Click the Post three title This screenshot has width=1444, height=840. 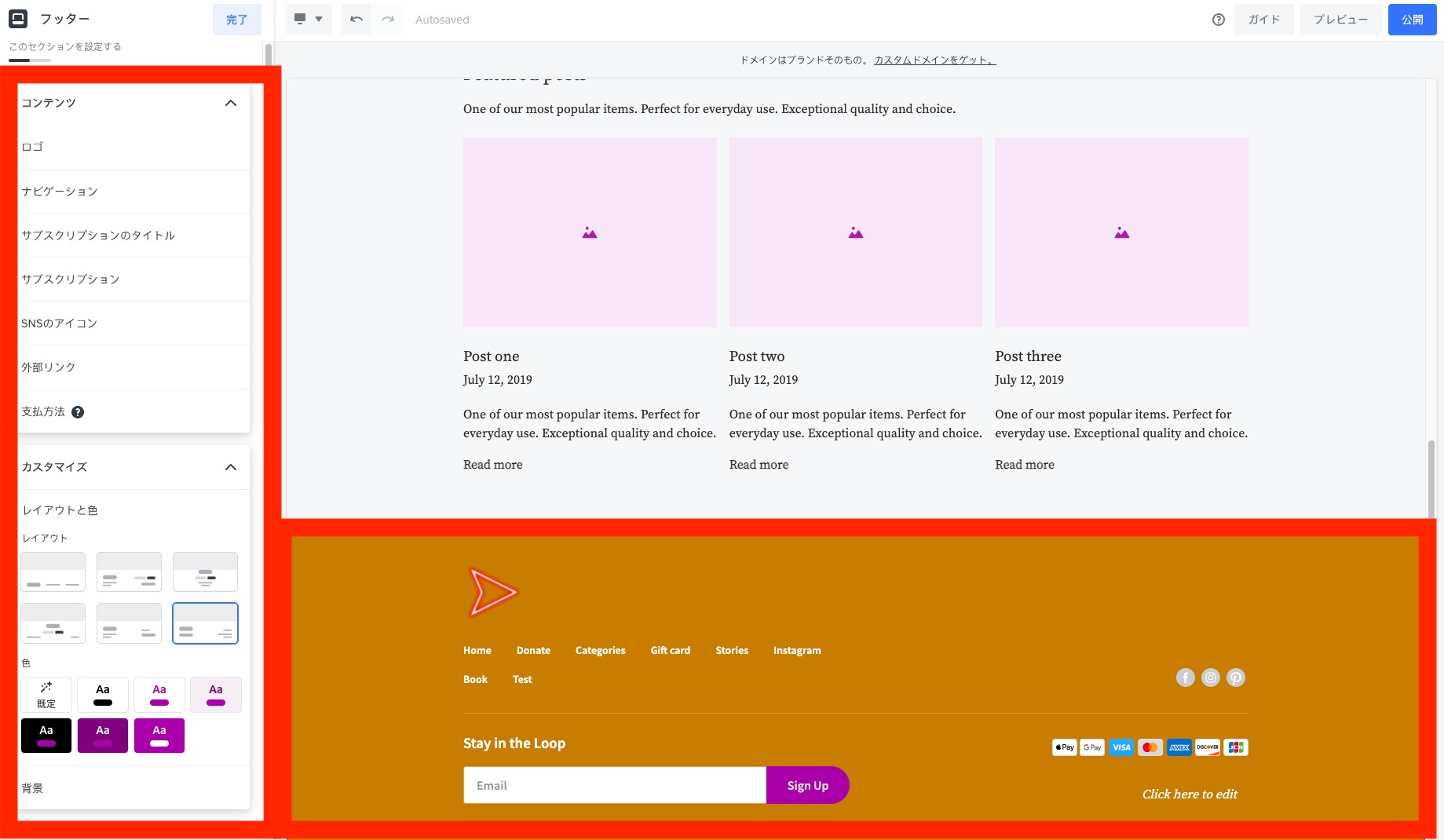(x=1028, y=356)
